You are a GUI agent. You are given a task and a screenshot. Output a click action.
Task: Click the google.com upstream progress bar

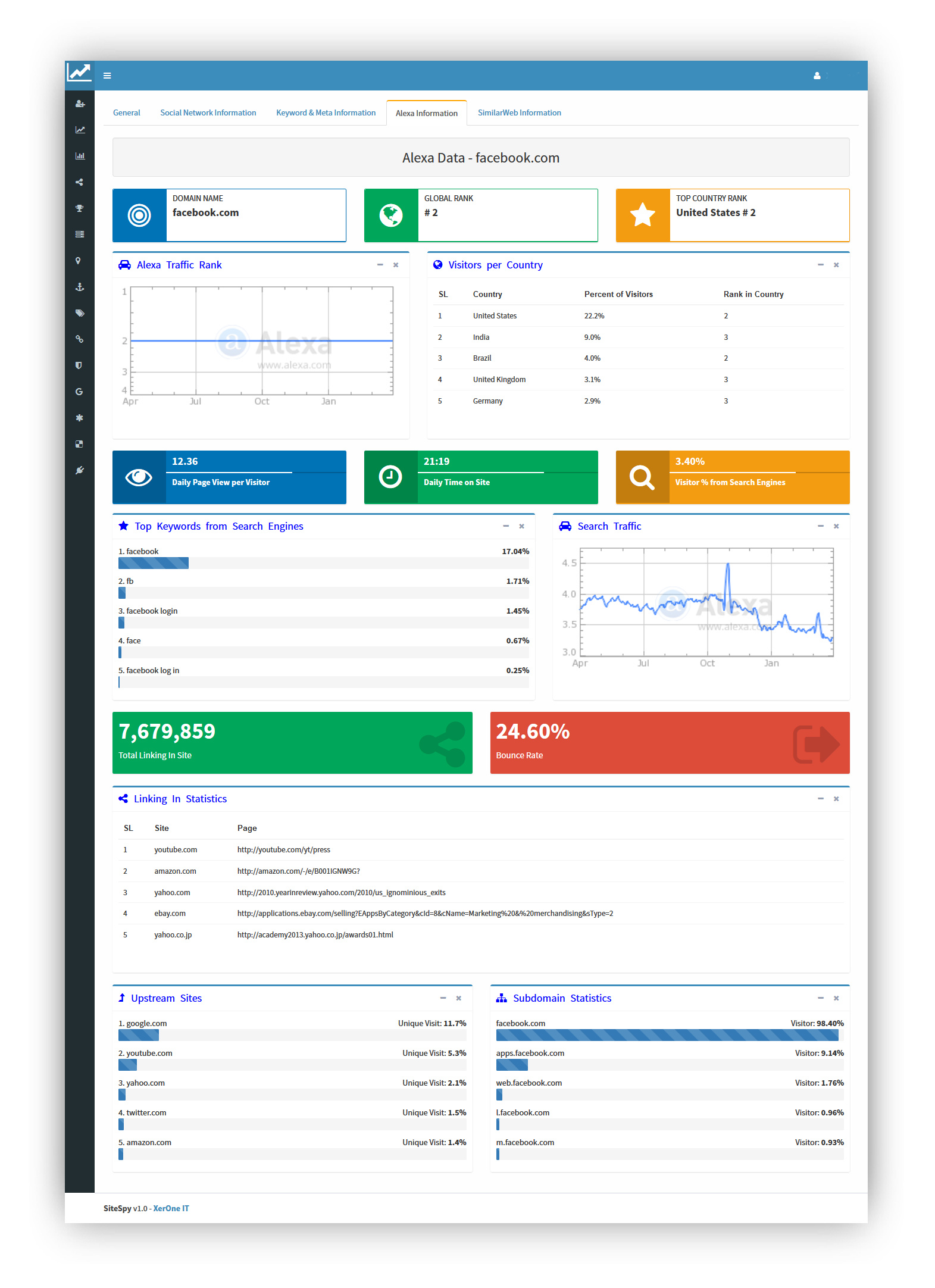[x=292, y=1035]
